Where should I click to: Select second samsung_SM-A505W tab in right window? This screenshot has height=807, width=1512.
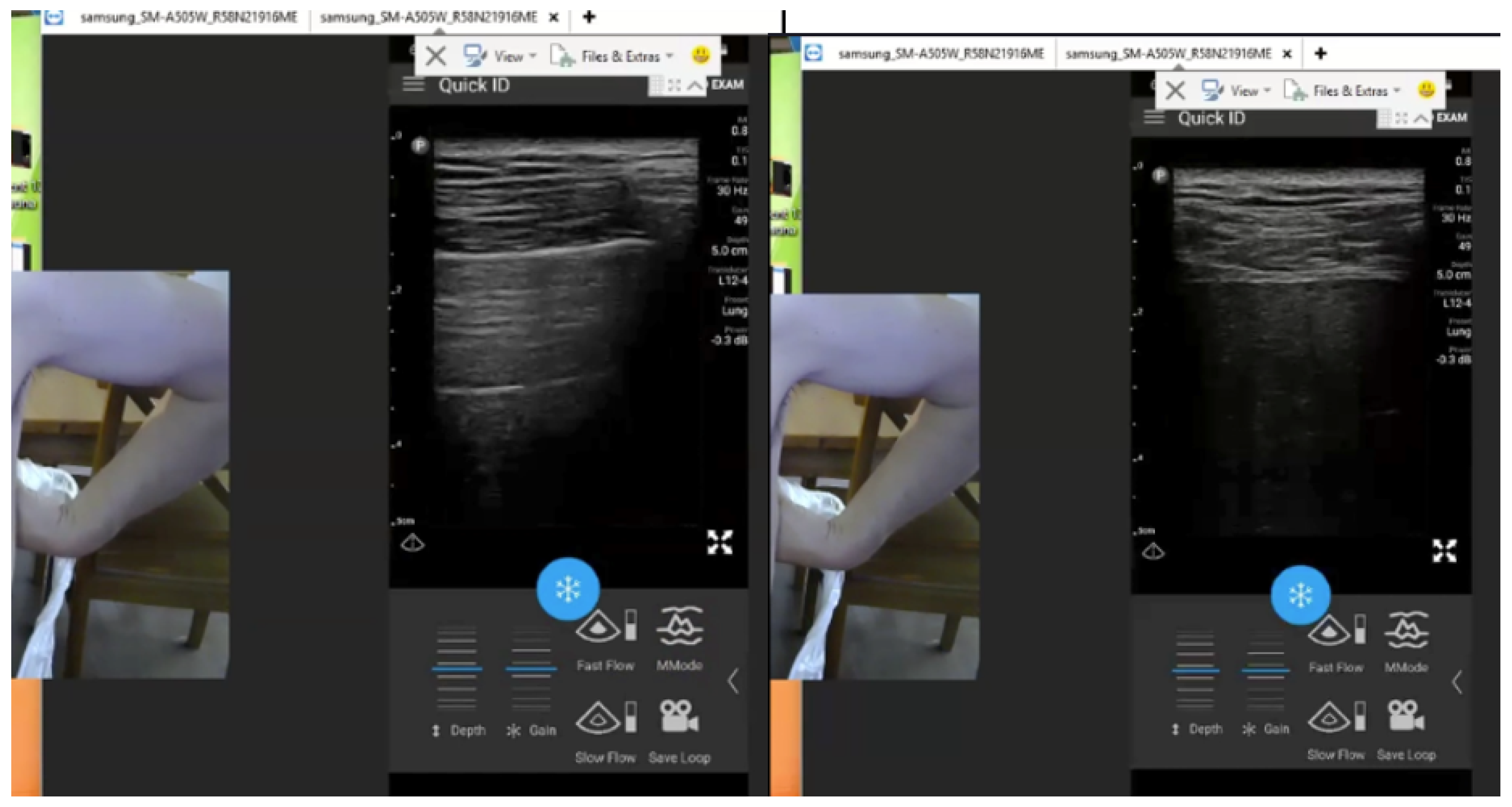coord(1168,53)
